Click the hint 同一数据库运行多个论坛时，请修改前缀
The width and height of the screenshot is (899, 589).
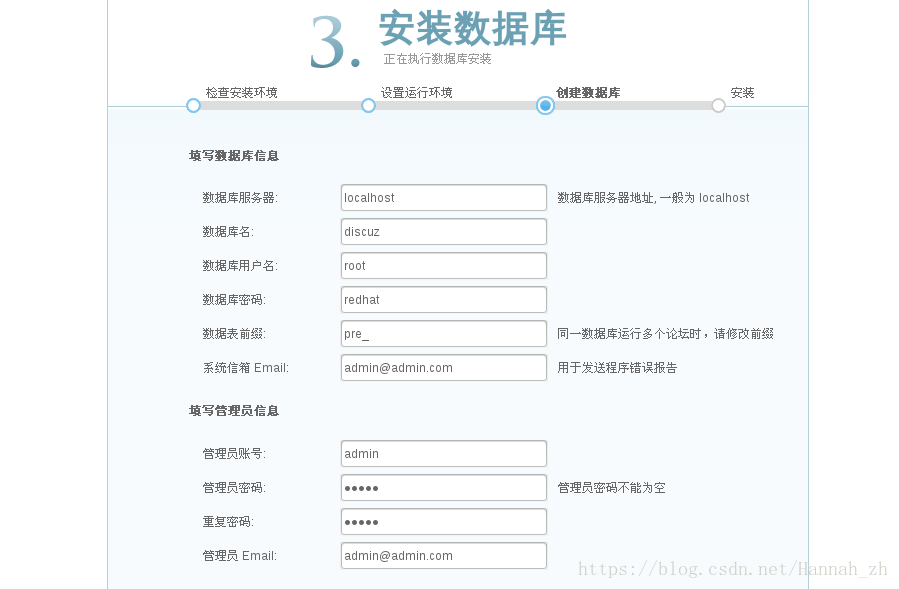666,334
